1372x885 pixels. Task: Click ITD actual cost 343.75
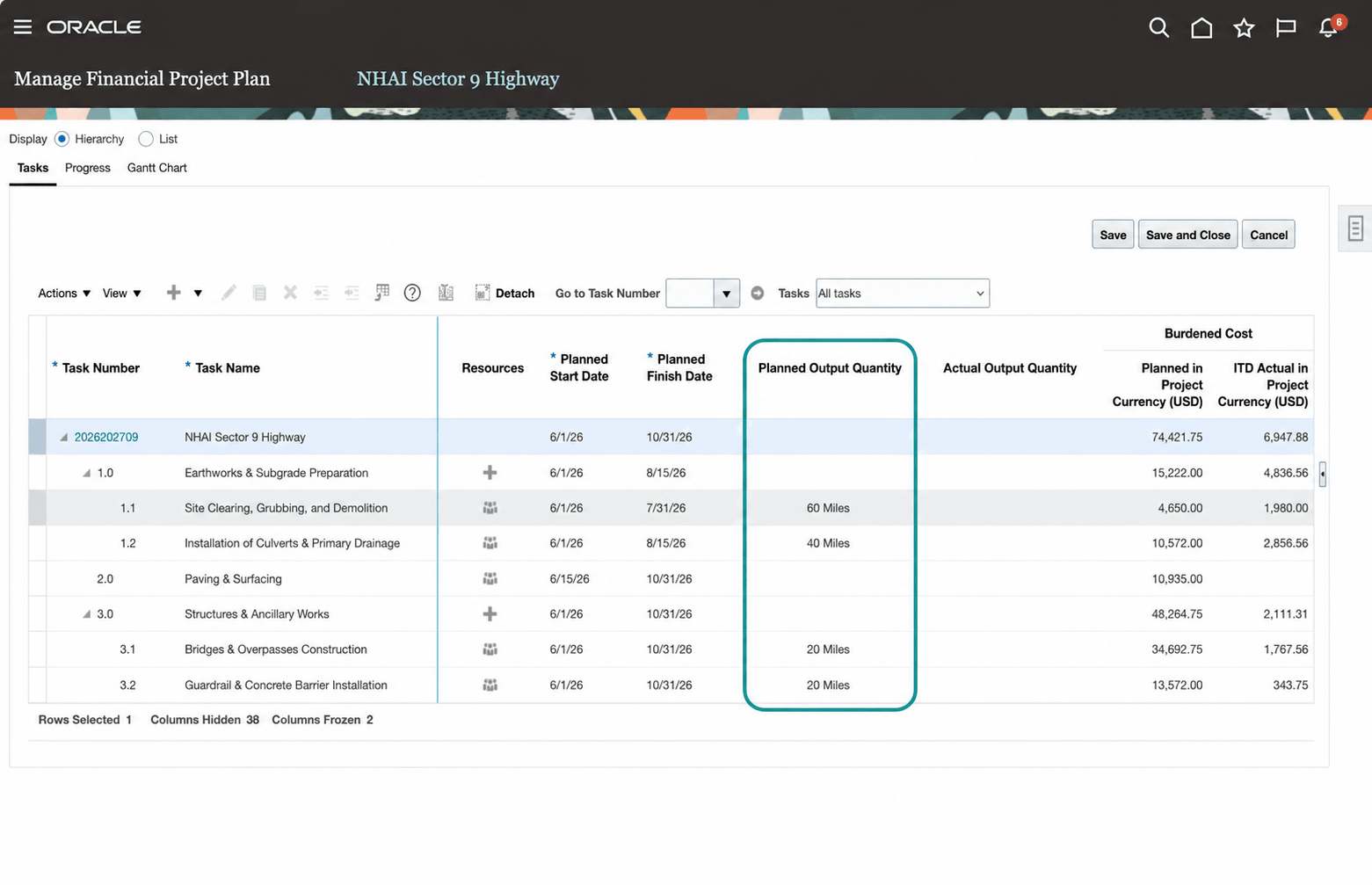(1290, 686)
